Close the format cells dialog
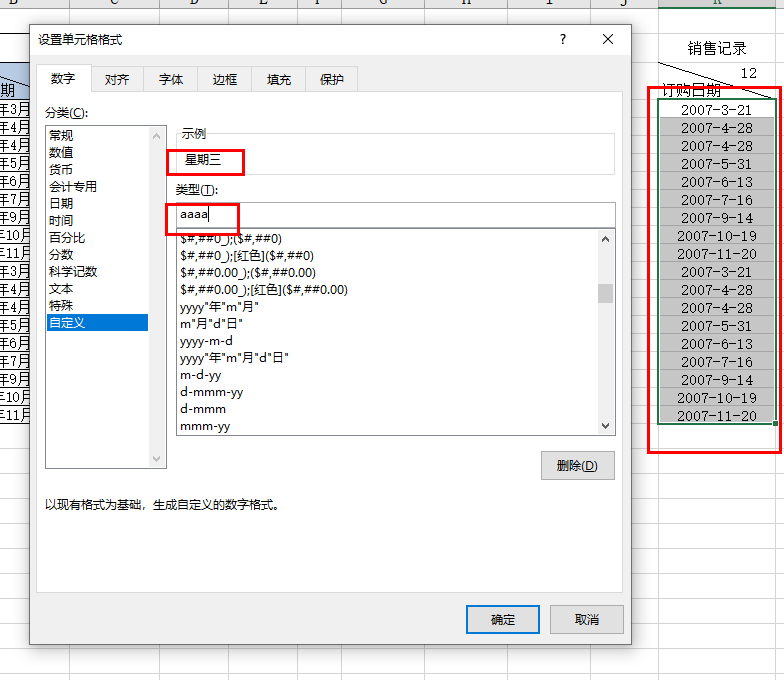 (608, 40)
